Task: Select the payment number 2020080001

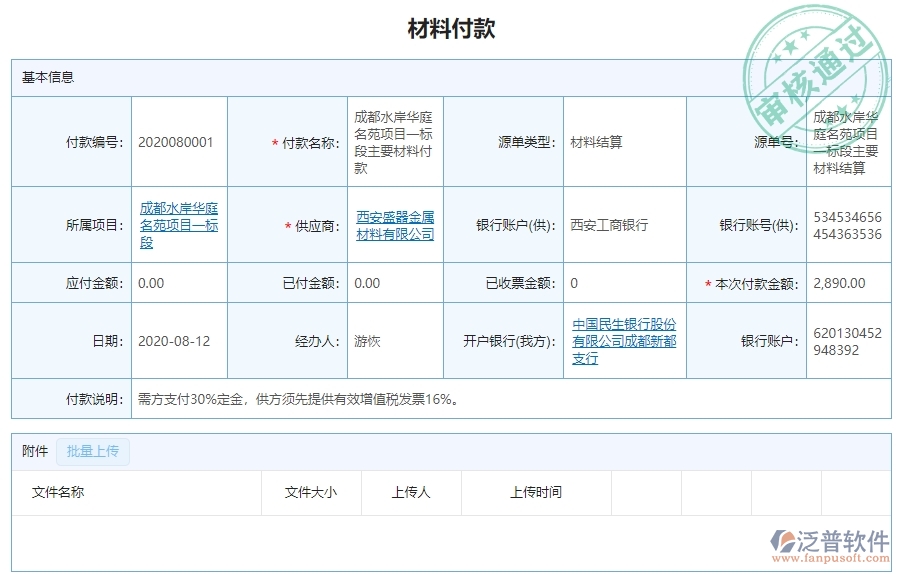Action: coord(176,142)
